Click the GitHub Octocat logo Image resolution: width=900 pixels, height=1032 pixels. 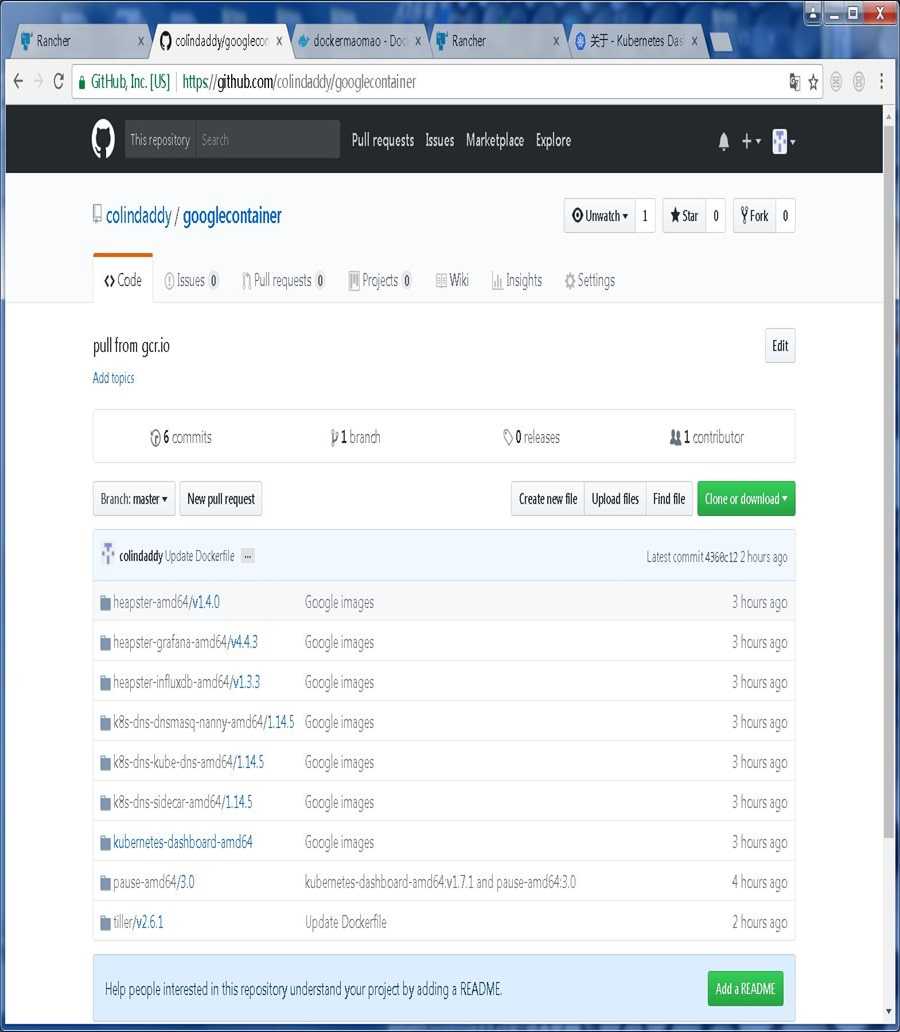coord(103,139)
